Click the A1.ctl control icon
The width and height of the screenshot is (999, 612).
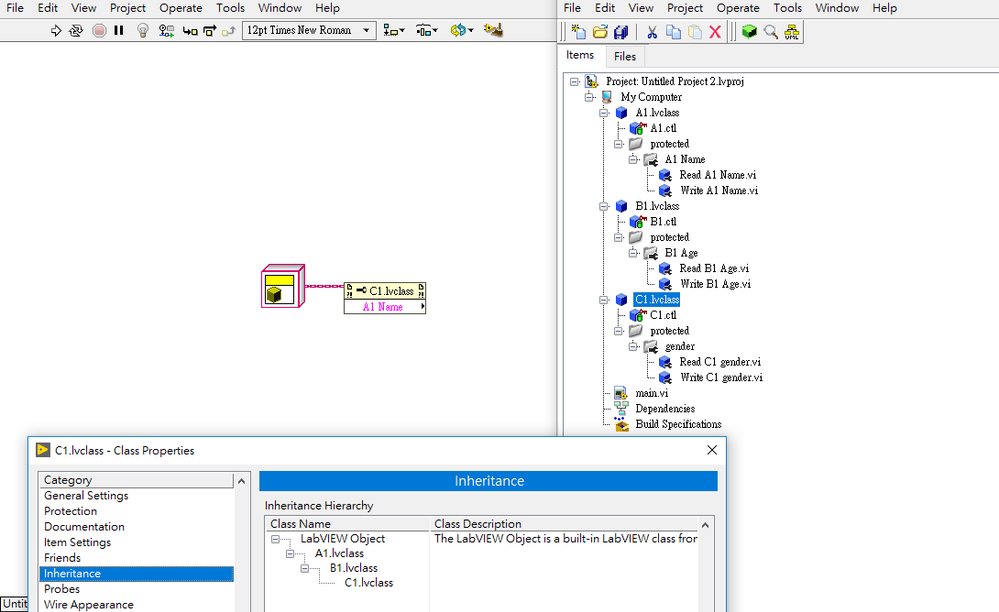click(x=638, y=128)
